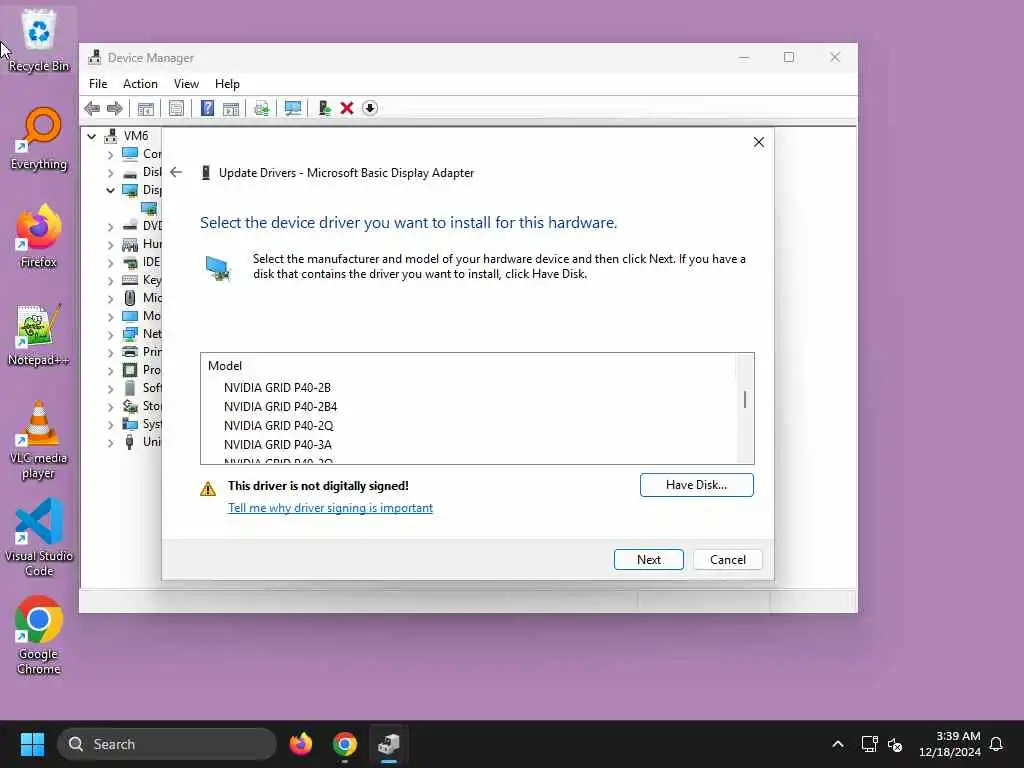Click the Cancel button

coord(728,560)
